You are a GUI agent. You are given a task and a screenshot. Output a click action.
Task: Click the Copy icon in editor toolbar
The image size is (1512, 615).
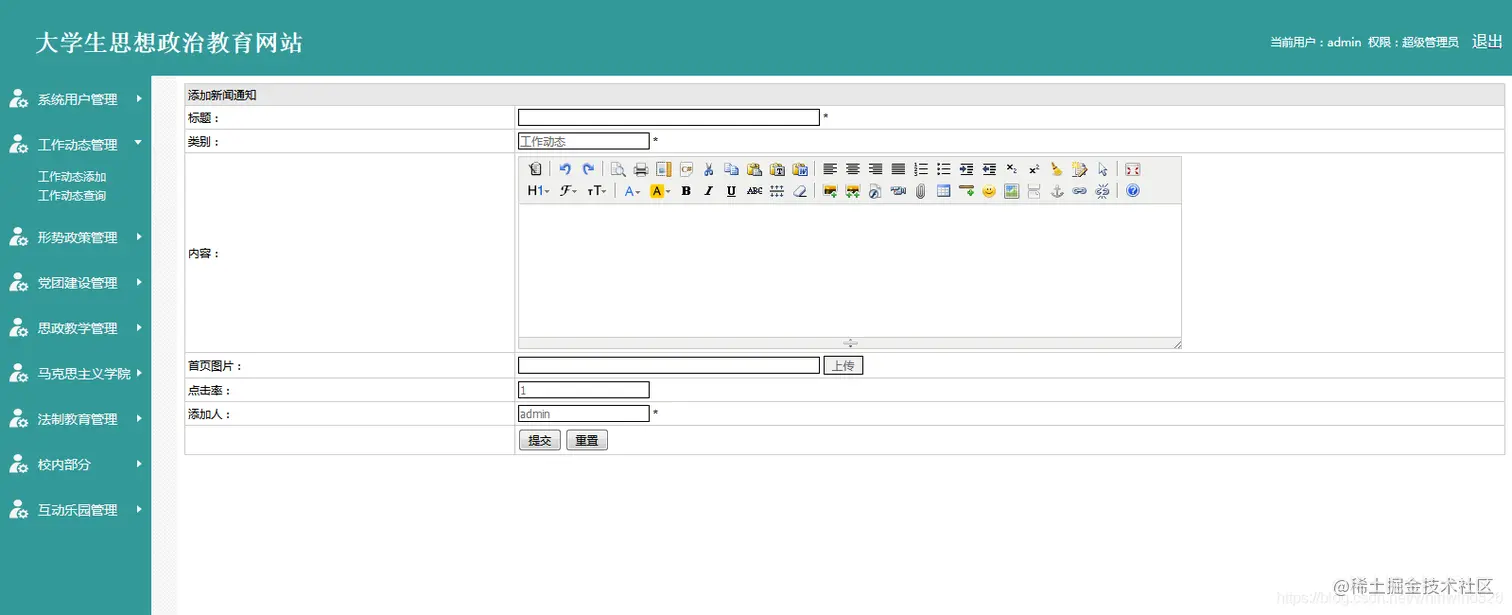coord(731,169)
